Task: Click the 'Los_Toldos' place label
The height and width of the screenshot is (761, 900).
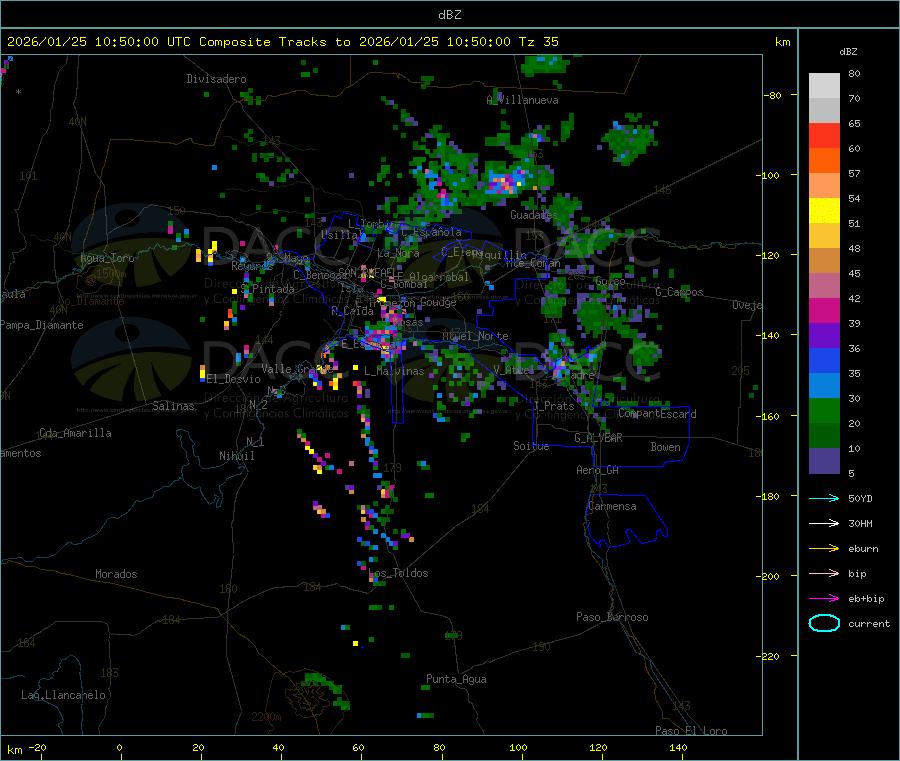Action: (398, 573)
